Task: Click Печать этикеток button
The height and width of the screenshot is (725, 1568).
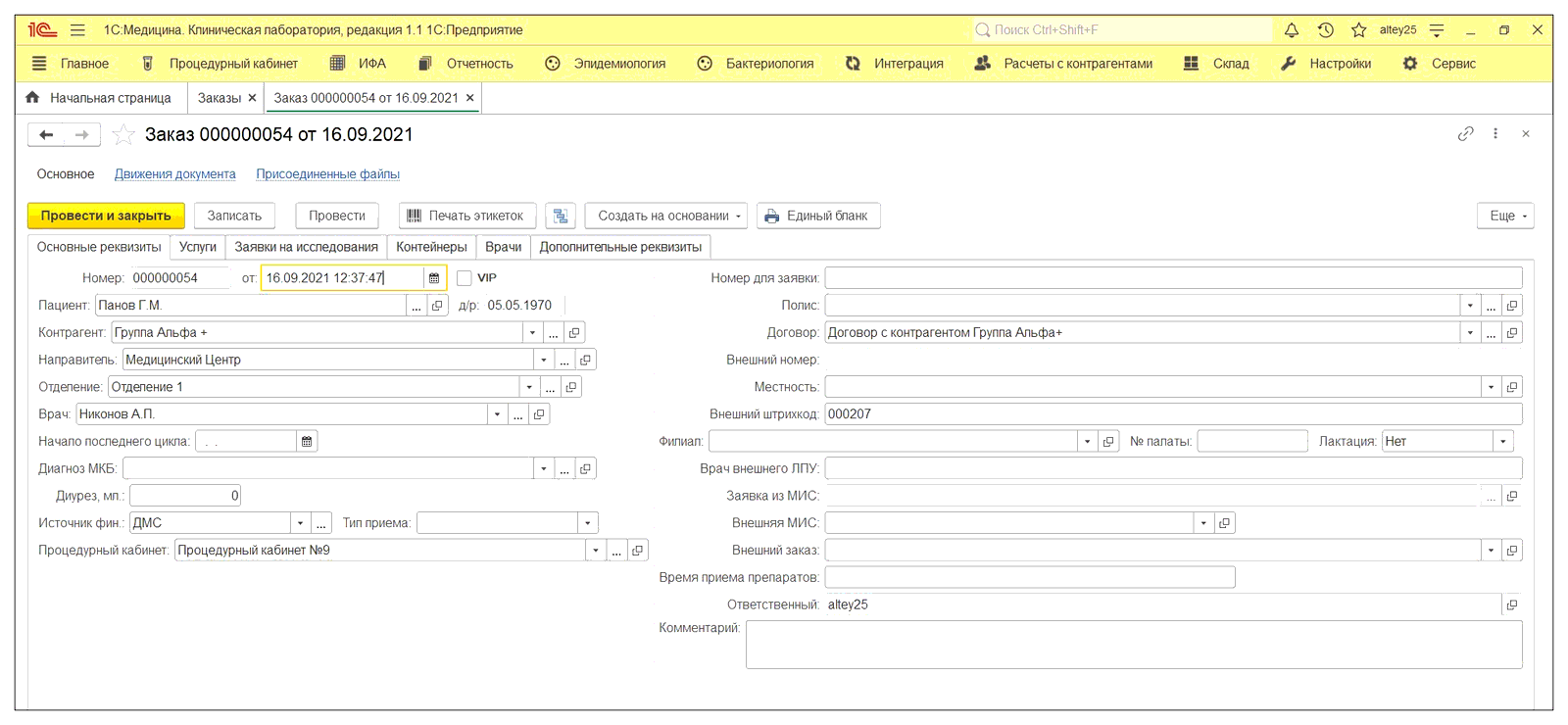Action: click(467, 216)
